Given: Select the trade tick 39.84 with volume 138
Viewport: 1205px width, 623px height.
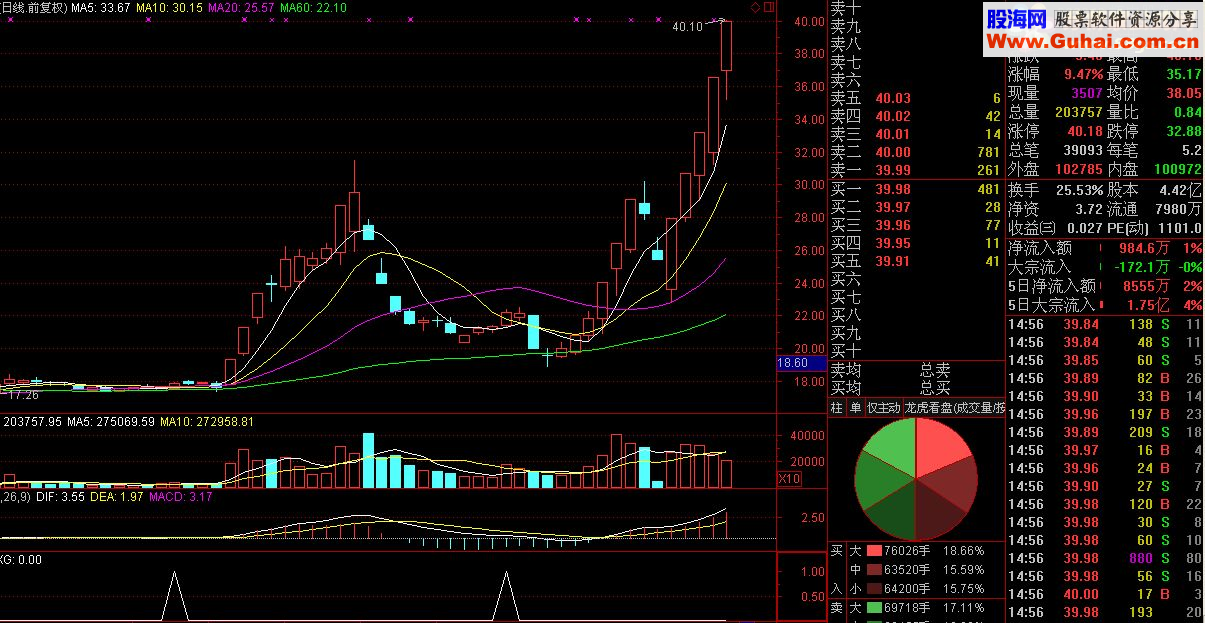Looking at the screenshot, I should point(1105,324).
